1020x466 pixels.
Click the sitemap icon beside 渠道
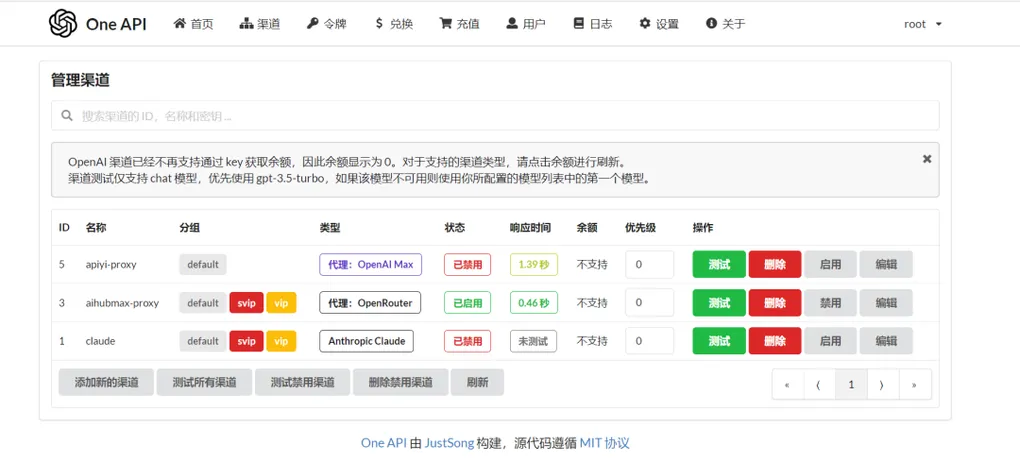[x=246, y=24]
